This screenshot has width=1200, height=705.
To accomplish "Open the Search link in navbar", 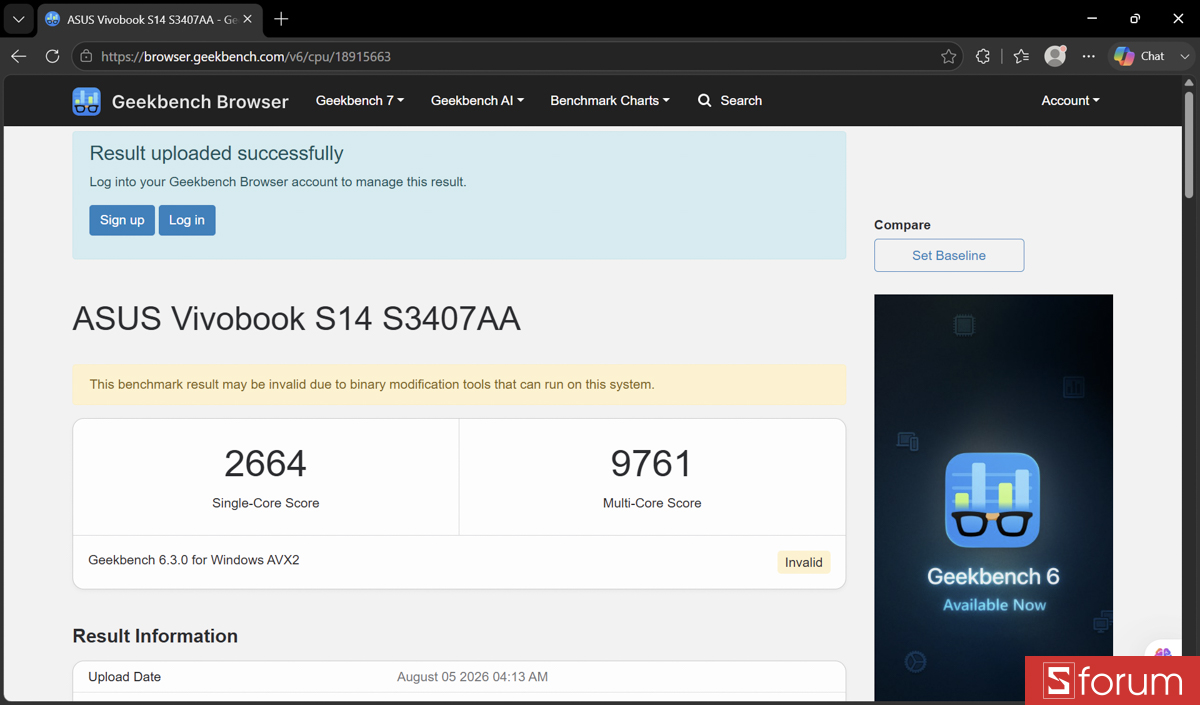I will [x=730, y=101].
